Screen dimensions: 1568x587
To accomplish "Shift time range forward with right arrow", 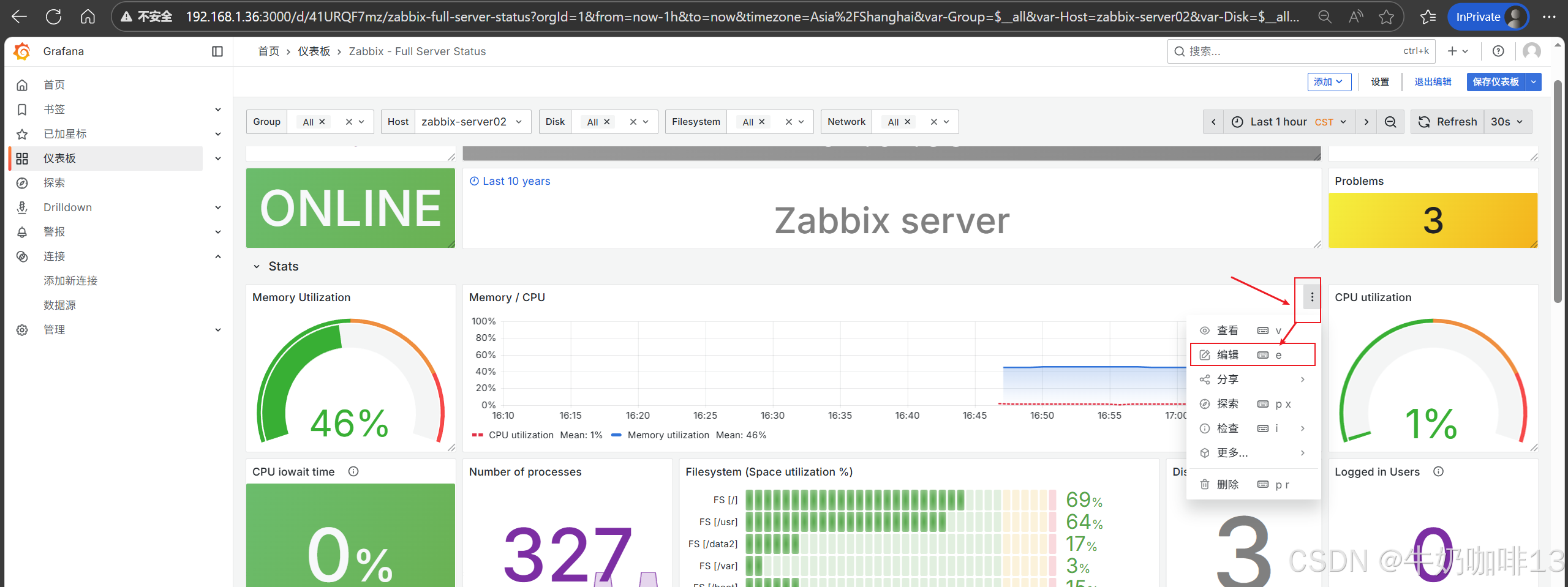I will [x=1366, y=122].
